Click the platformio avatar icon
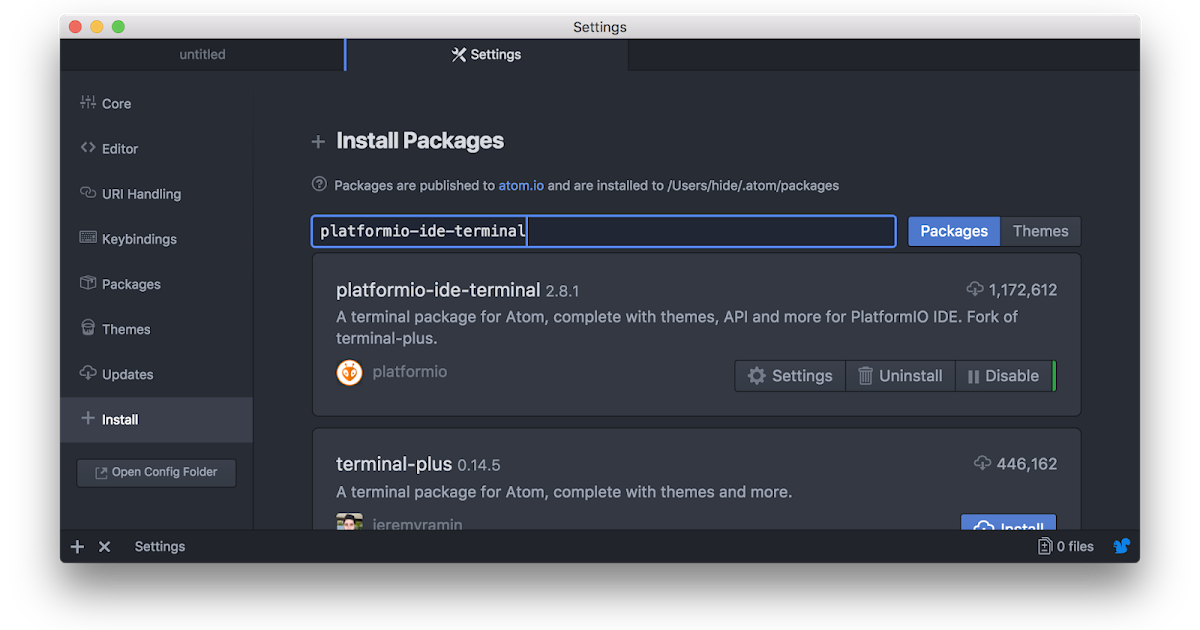This screenshot has height=630, width=1200. pyautogui.click(x=349, y=371)
